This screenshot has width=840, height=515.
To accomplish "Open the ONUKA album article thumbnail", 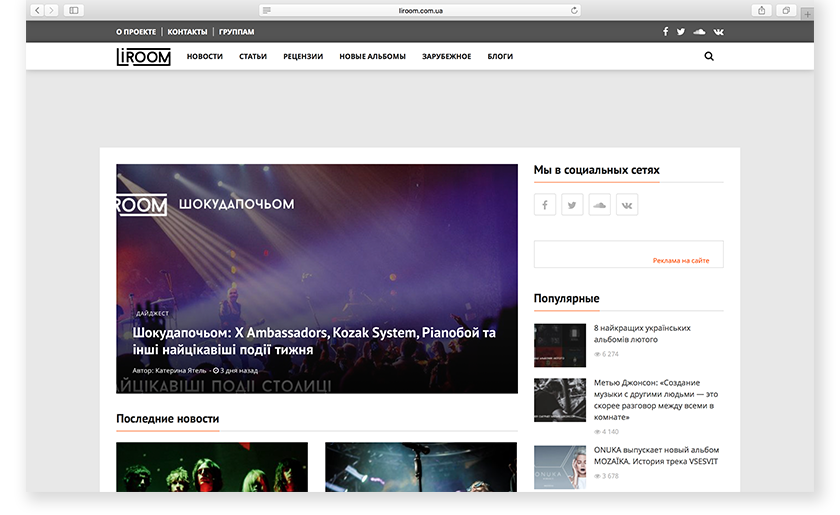I will pyautogui.click(x=560, y=465).
